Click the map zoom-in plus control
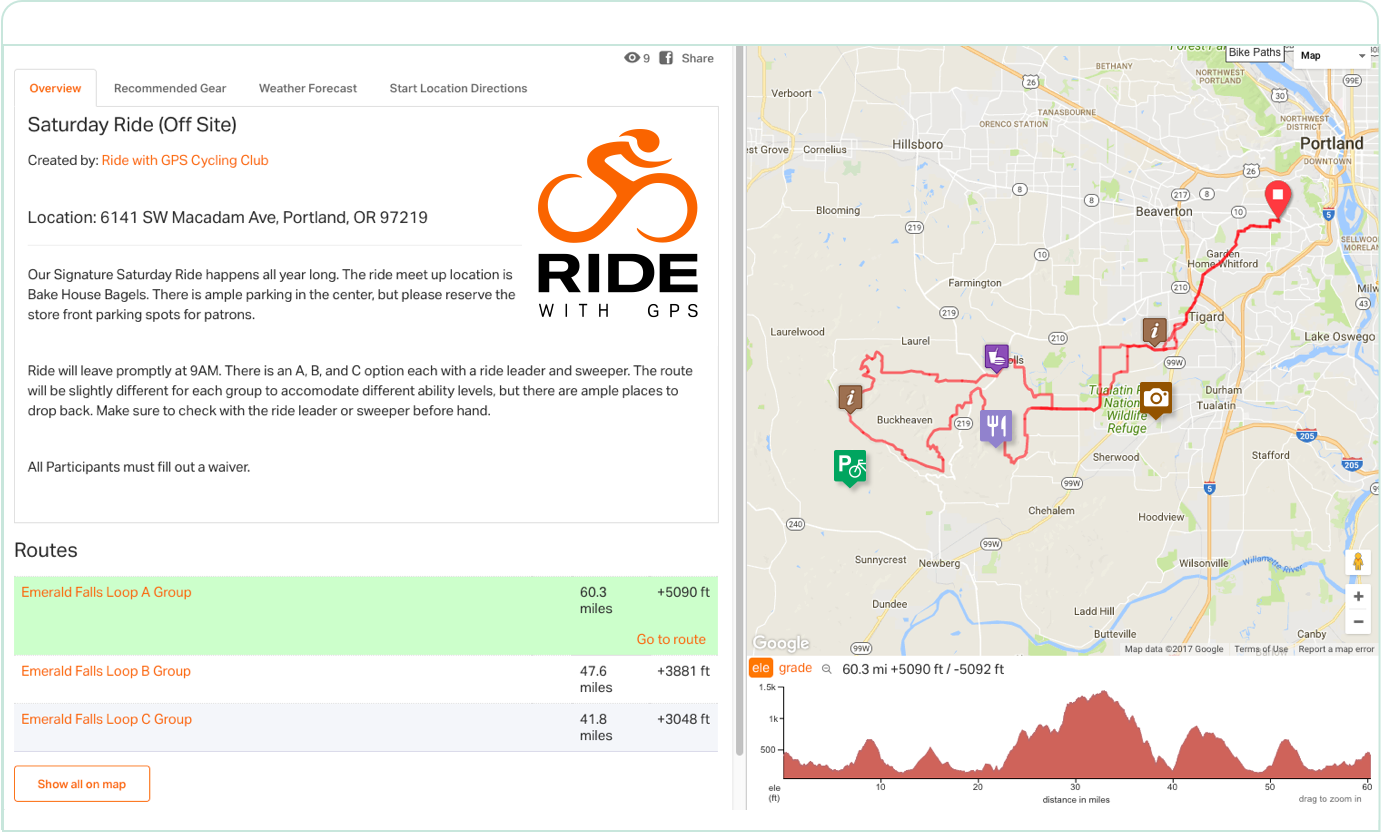1382x832 pixels. tap(1358, 596)
